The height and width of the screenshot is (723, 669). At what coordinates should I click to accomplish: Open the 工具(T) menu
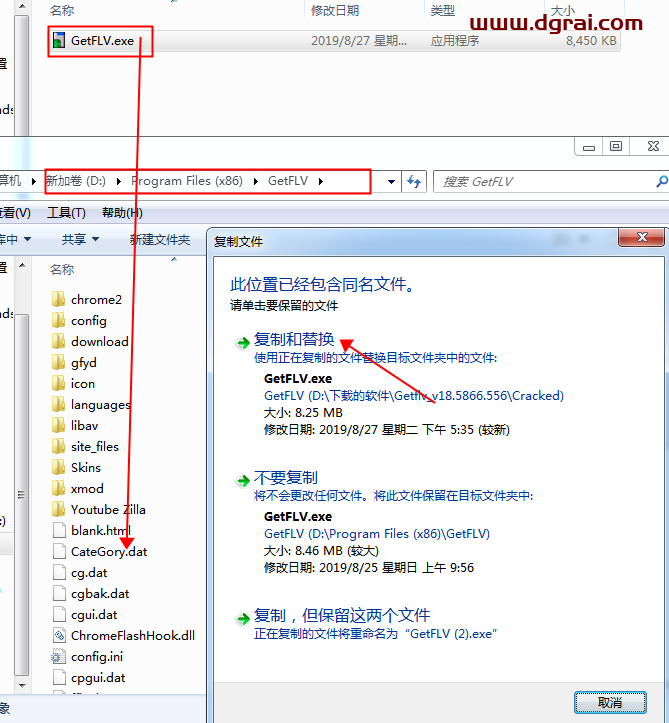[x=66, y=213]
